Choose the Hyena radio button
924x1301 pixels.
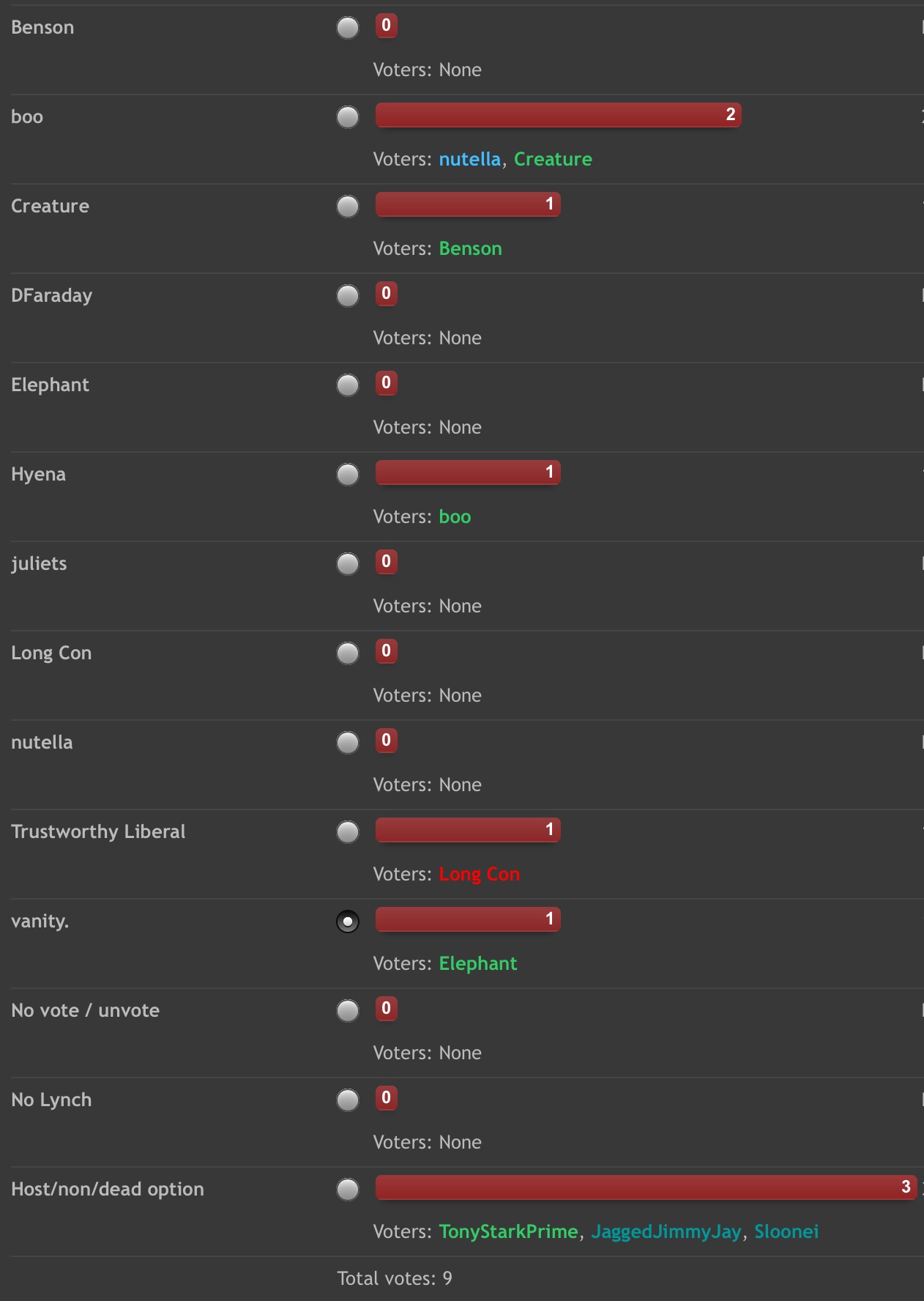coord(348,475)
